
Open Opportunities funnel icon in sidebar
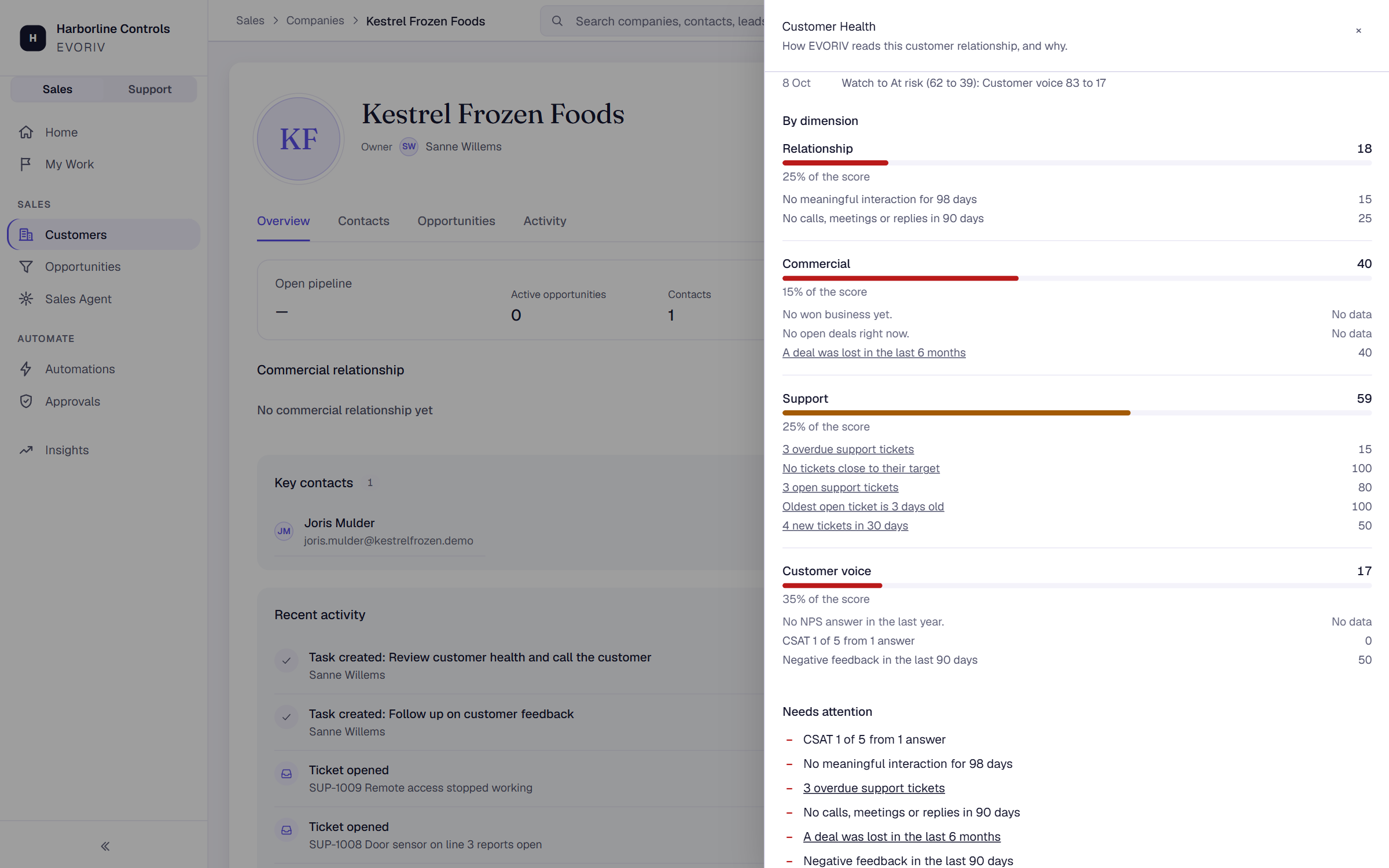click(26, 267)
